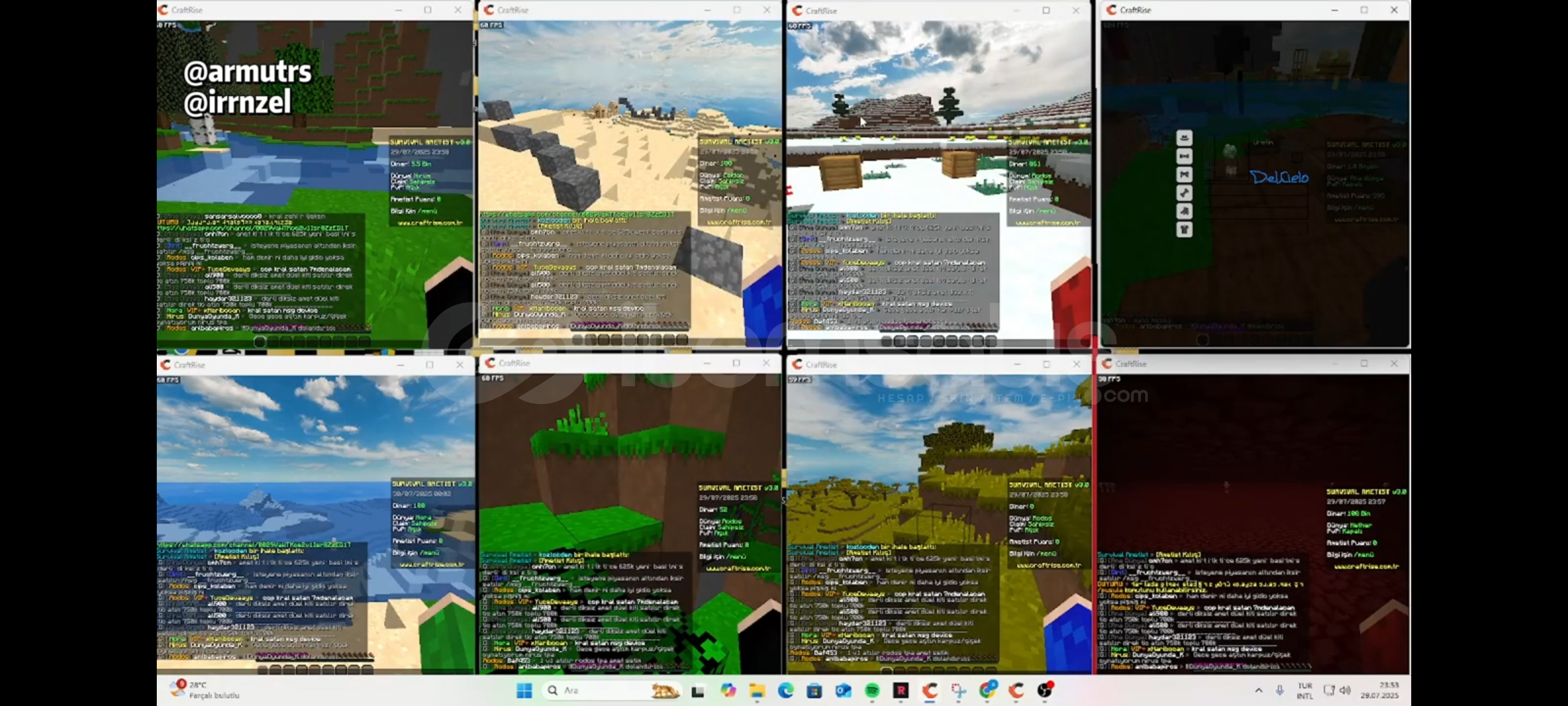
Task: Open Google Chrome from the taskbar
Action: point(988,690)
